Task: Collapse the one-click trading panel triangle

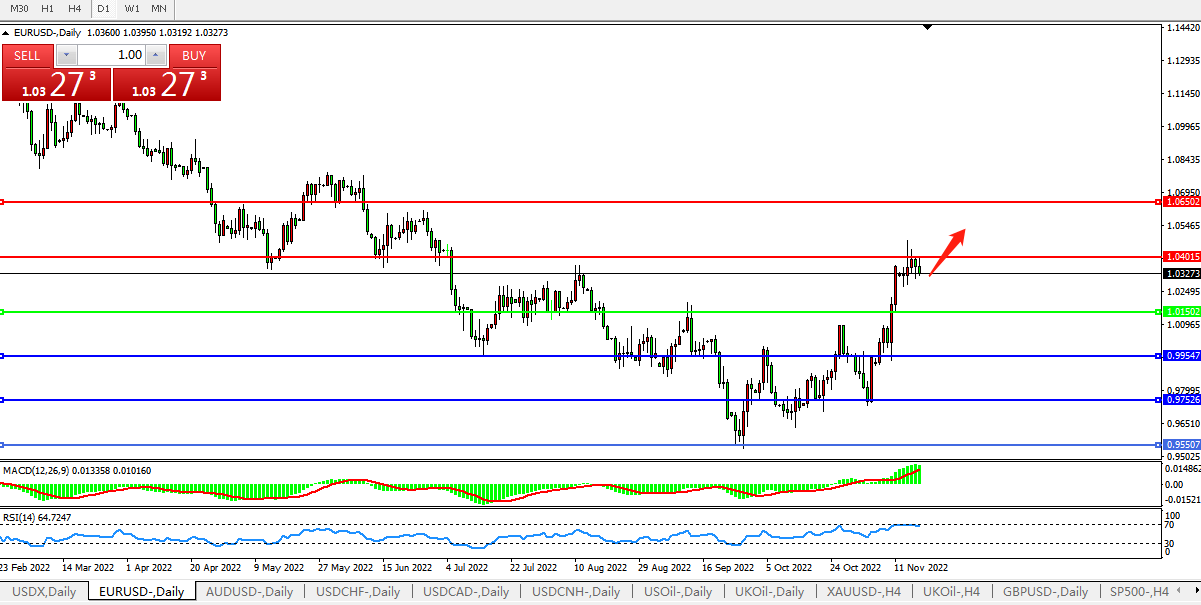Action: tap(6, 33)
